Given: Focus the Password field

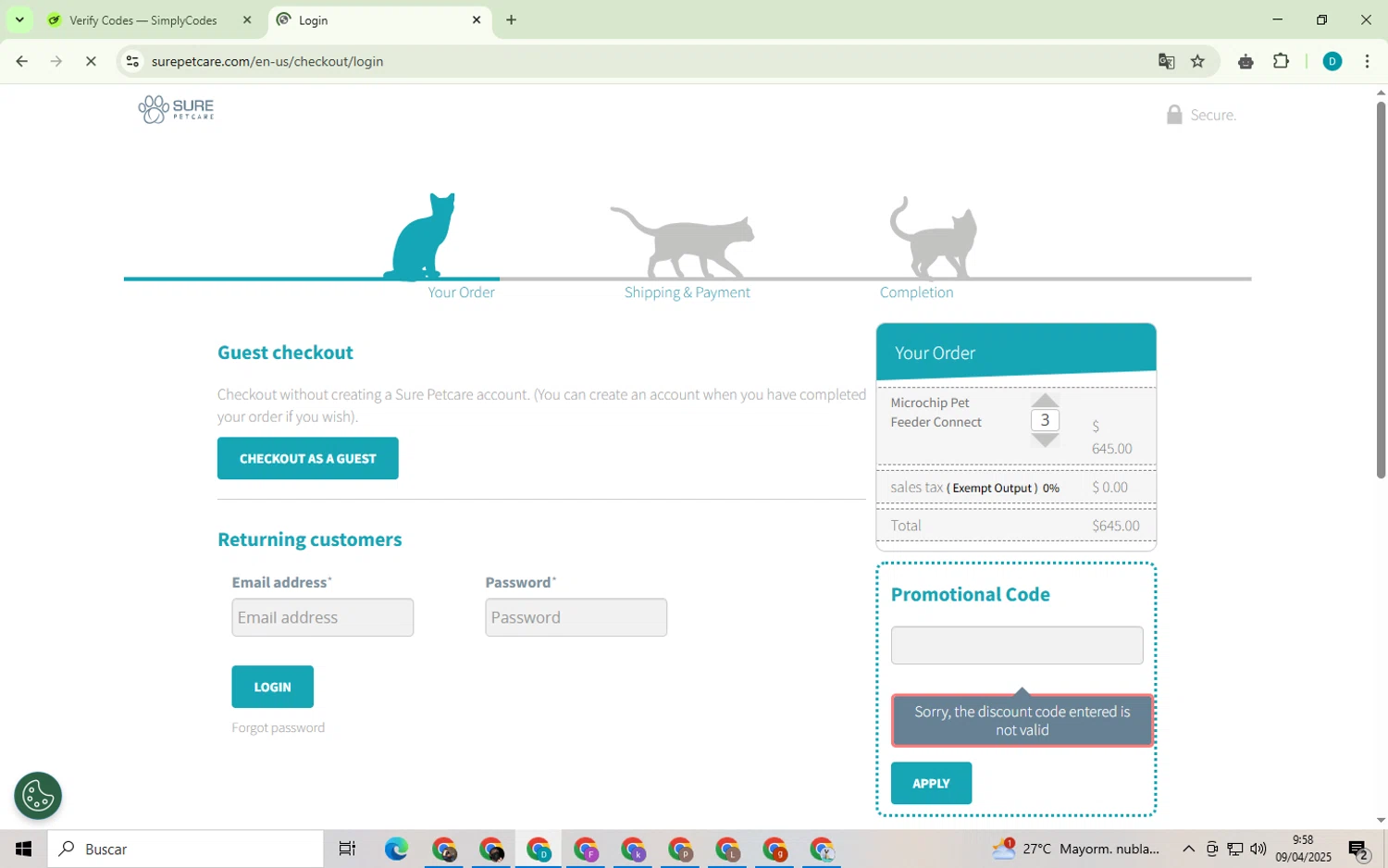Looking at the screenshot, I should (576, 617).
